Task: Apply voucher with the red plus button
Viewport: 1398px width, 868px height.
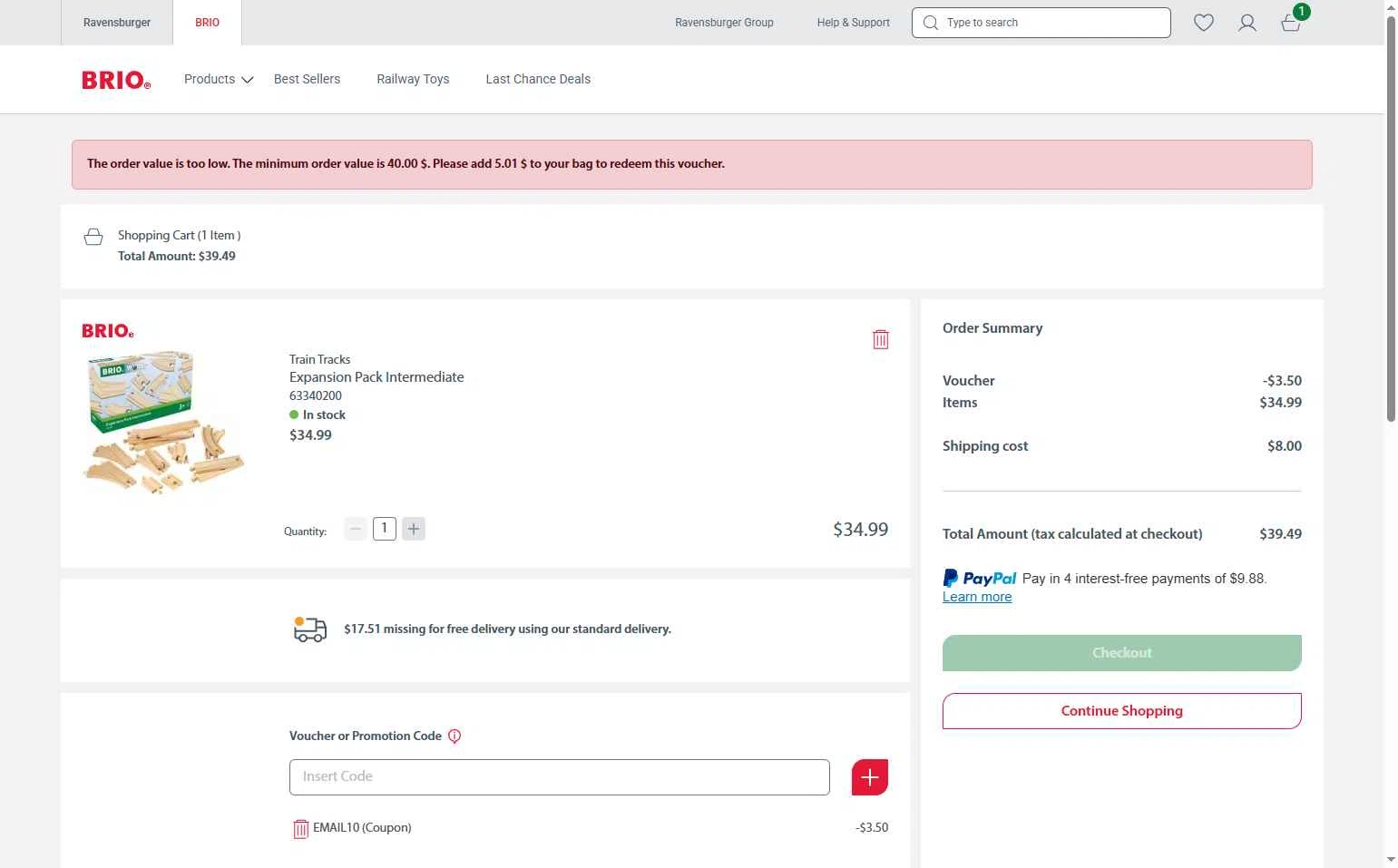Action: click(x=869, y=777)
